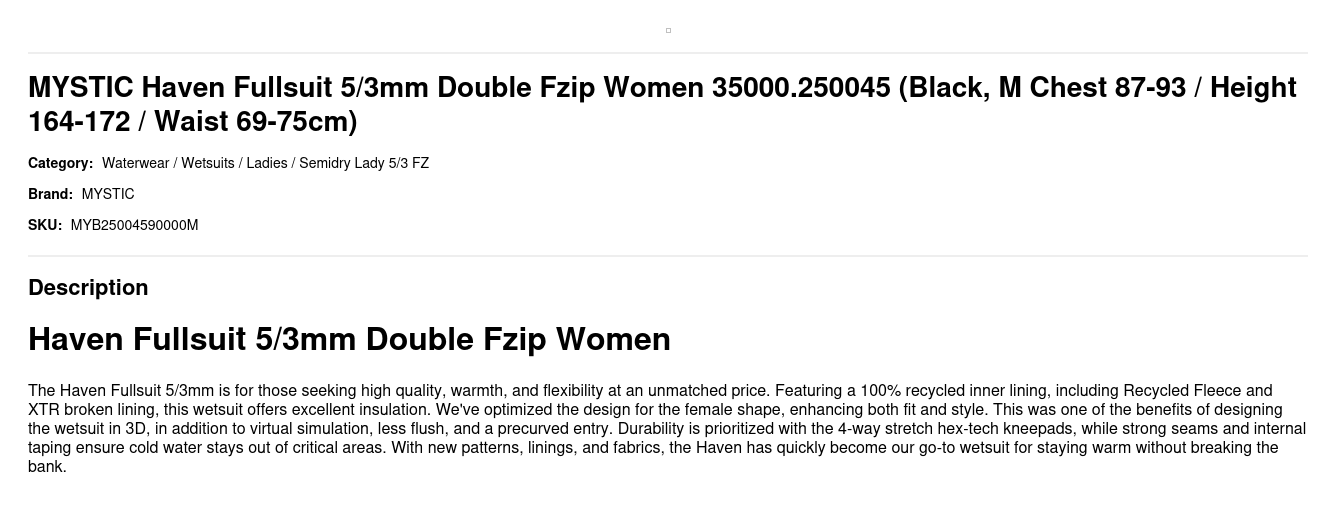Click the large Haven Fullsuit 5/3mm subheading
1328x525 pixels.
pyautogui.click(x=349, y=339)
